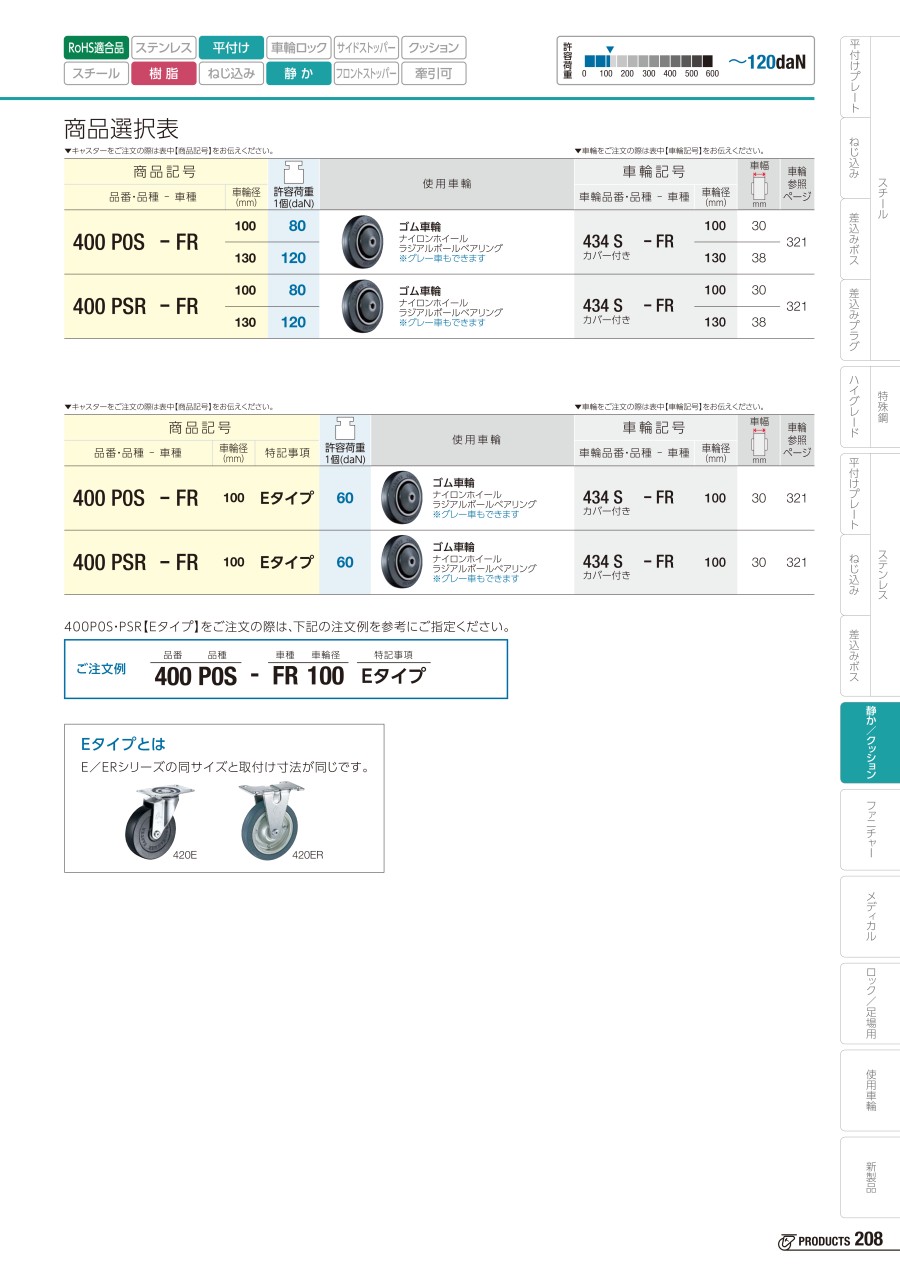The image size is (900, 1272).
Task: Select the 車輪ロック feature tag
Action: coord(299,48)
